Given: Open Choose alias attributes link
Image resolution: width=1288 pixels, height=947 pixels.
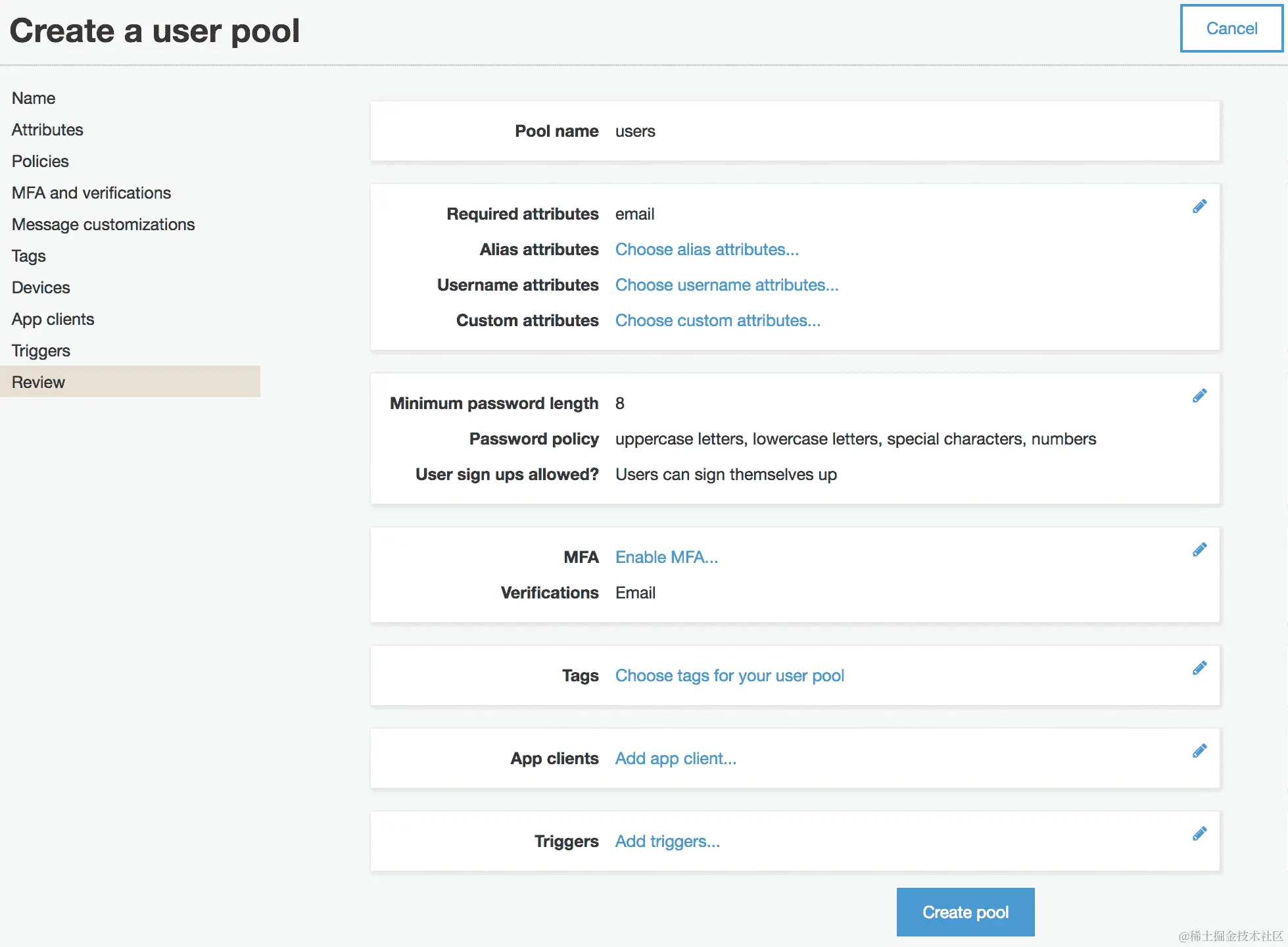Looking at the screenshot, I should click(x=707, y=250).
